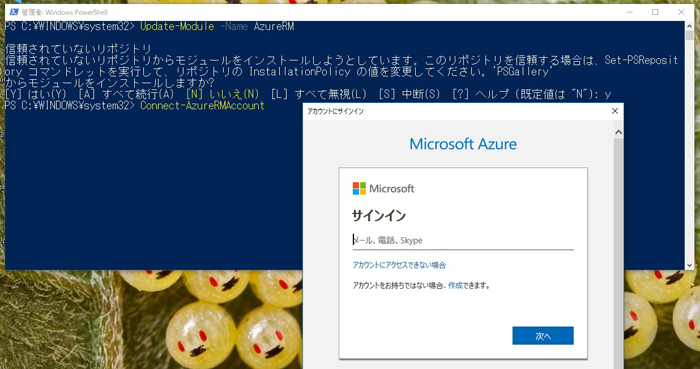The width and height of the screenshot is (700, 369).
Task: Click the PowerShell window scroll-up arrow
Action: pos(689,26)
